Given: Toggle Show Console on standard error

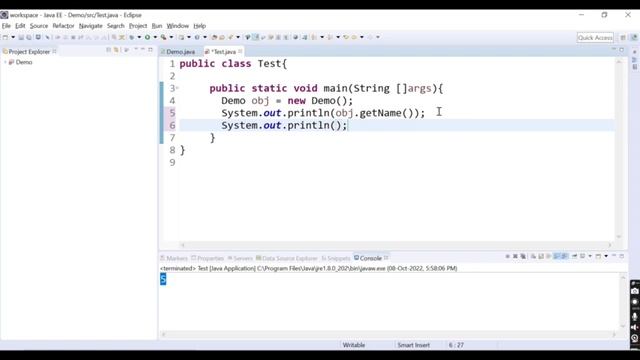Looking at the screenshot, I should click(x=564, y=256).
